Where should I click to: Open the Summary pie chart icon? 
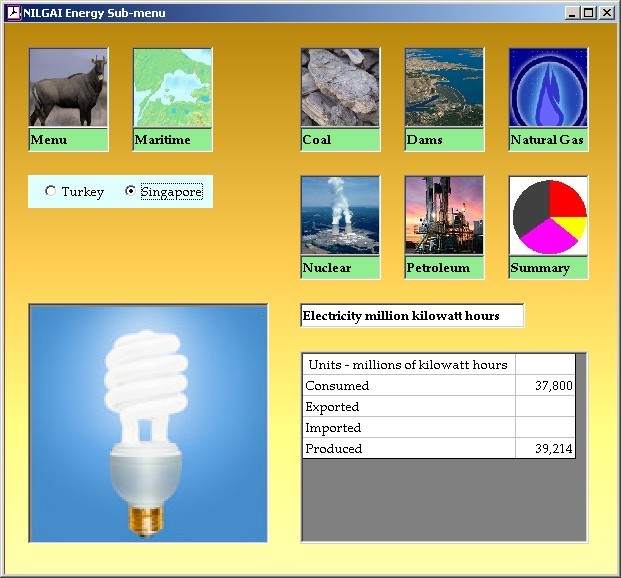tap(548, 216)
